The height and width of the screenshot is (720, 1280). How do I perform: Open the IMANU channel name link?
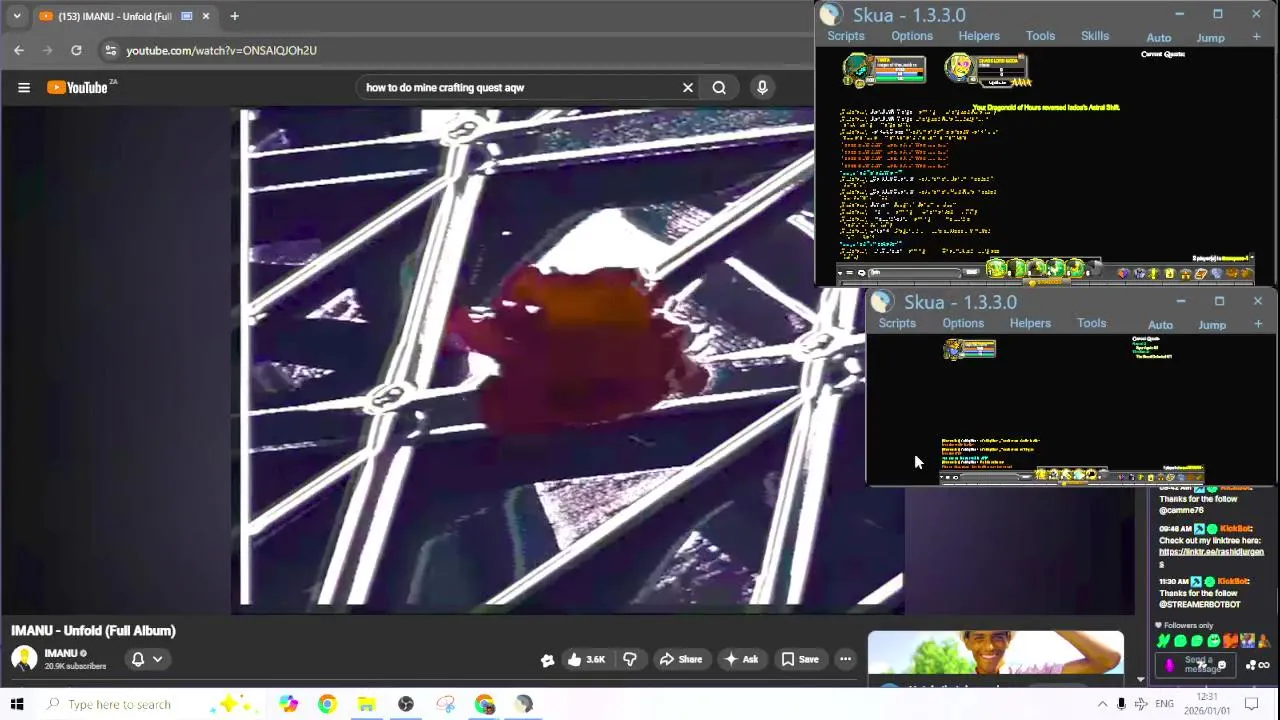pos(61,653)
